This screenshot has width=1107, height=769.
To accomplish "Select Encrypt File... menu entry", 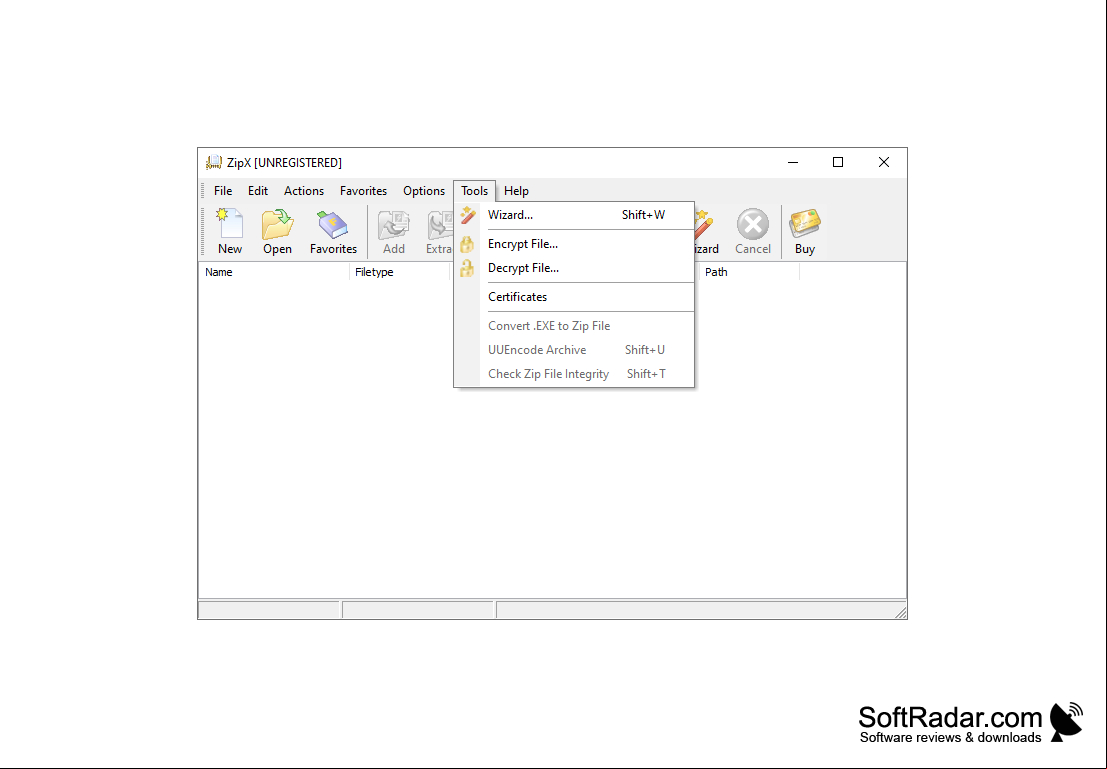I will [574, 244].
